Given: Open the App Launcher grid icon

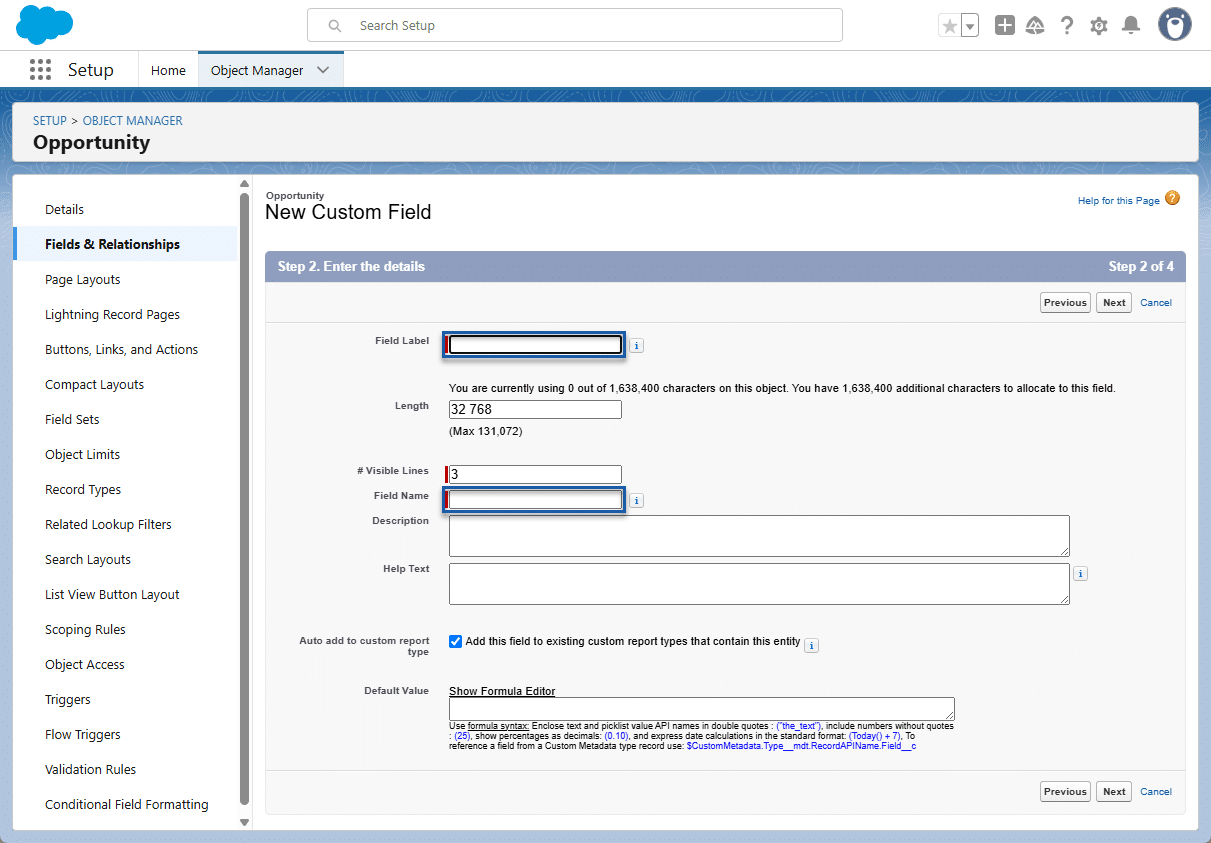Looking at the screenshot, I should [40, 70].
